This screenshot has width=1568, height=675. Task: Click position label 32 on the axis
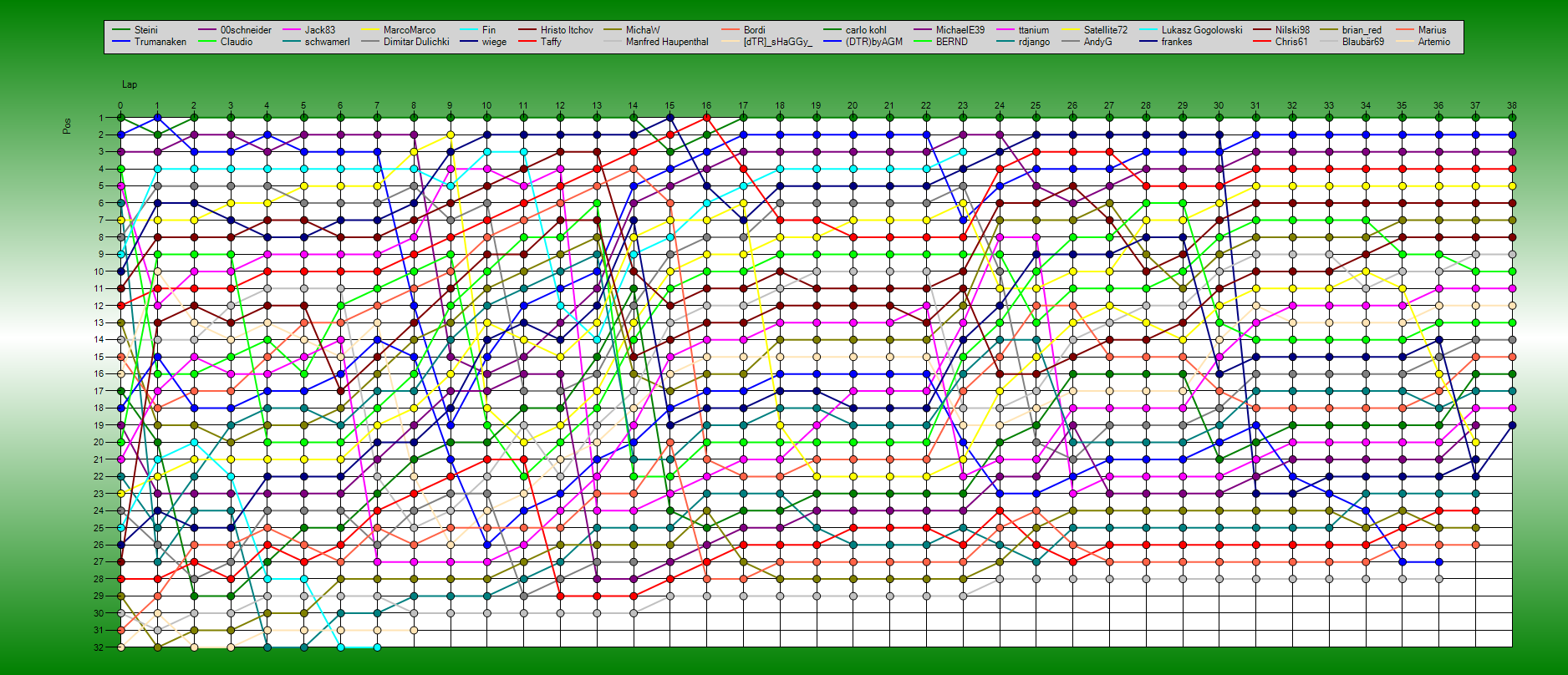(x=99, y=647)
